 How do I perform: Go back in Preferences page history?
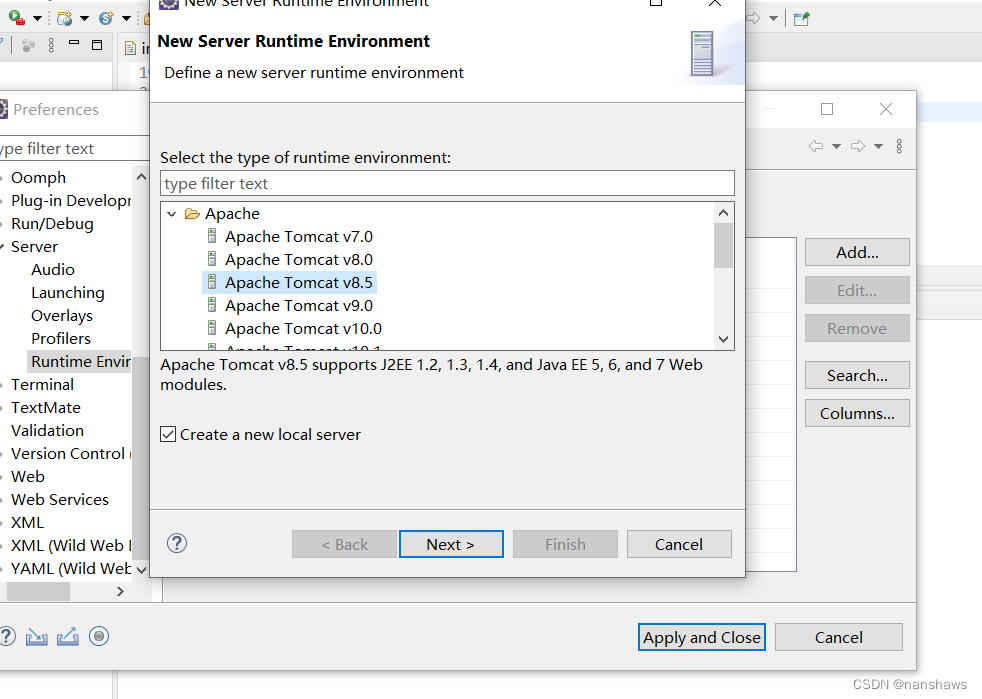[x=815, y=146]
